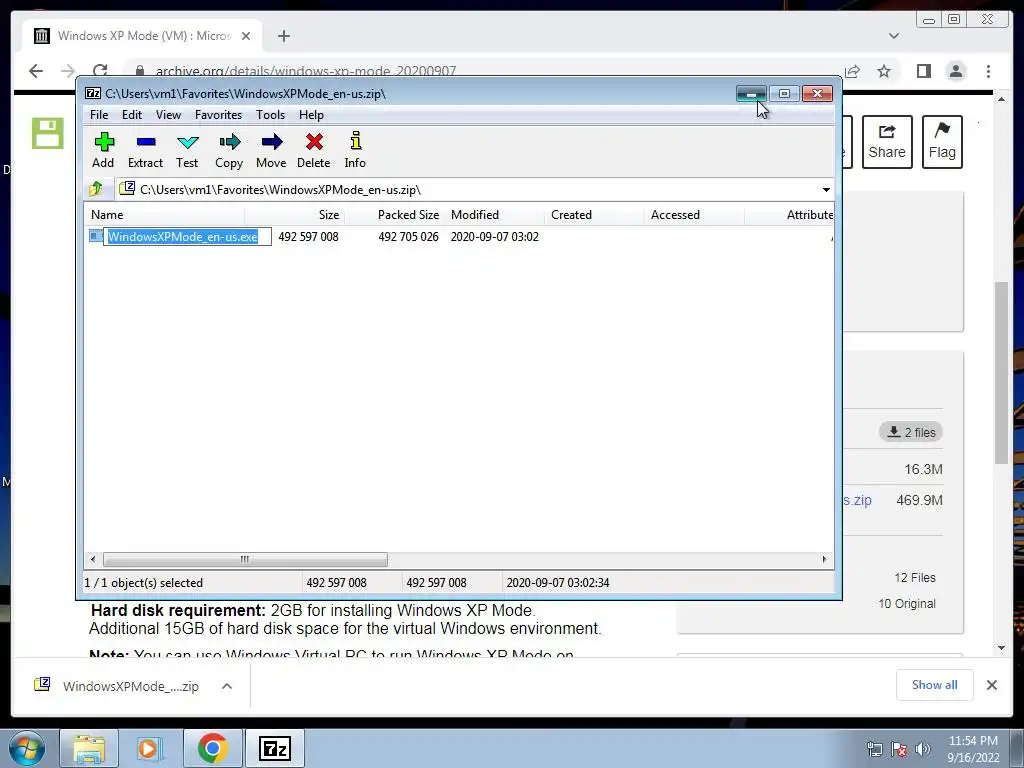Click the Add button in 7-Zip toolbar
Viewport: 1024px width, 768px height.
(x=103, y=150)
